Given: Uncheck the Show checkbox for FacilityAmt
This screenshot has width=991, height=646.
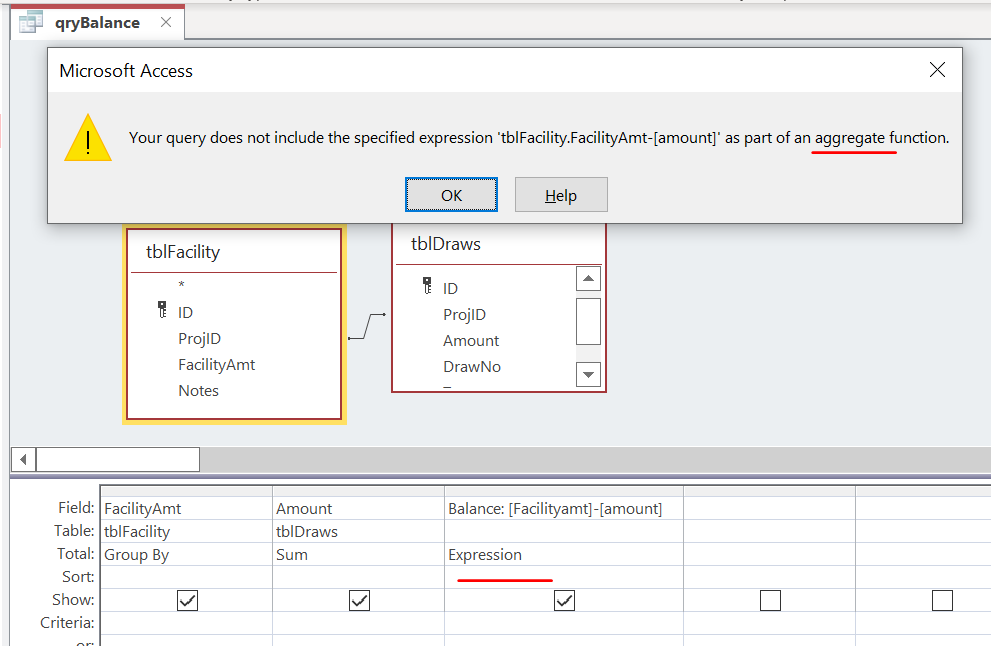Looking at the screenshot, I should point(187,600).
